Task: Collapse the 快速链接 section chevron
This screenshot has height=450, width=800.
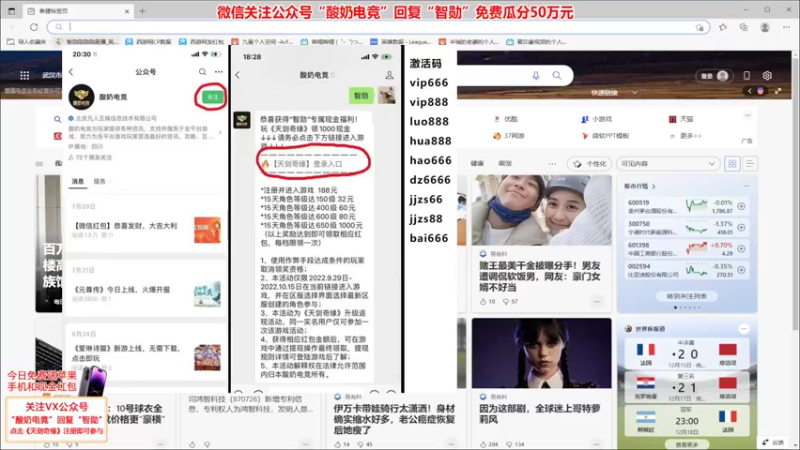Action: pos(634,93)
